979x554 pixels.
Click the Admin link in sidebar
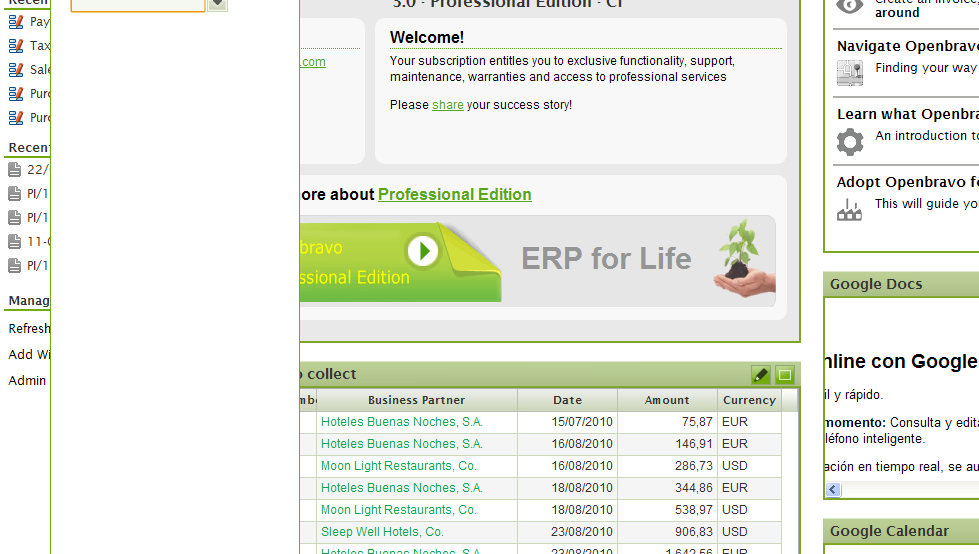(27, 381)
